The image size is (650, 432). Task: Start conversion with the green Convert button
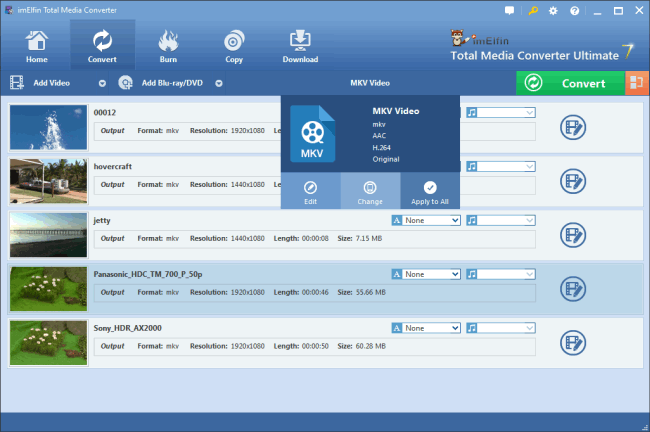tap(570, 83)
